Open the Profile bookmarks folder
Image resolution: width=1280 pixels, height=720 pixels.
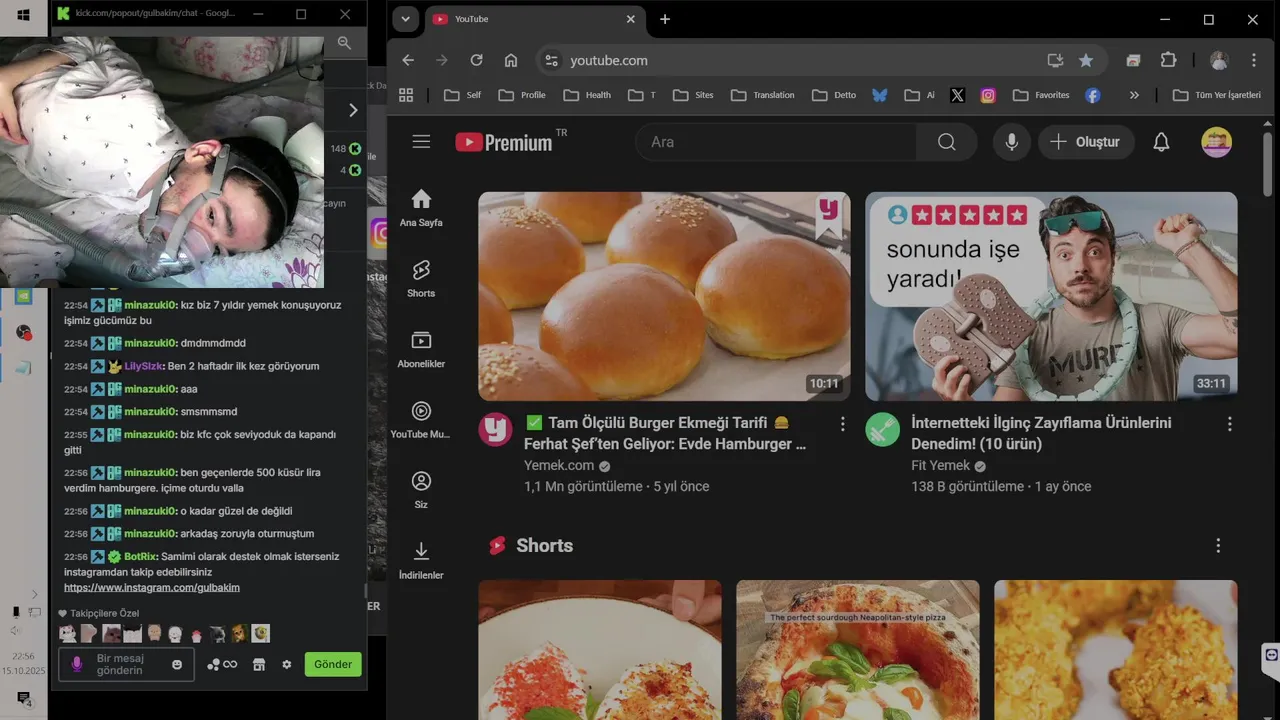pyautogui.click(x=522, y=95)
